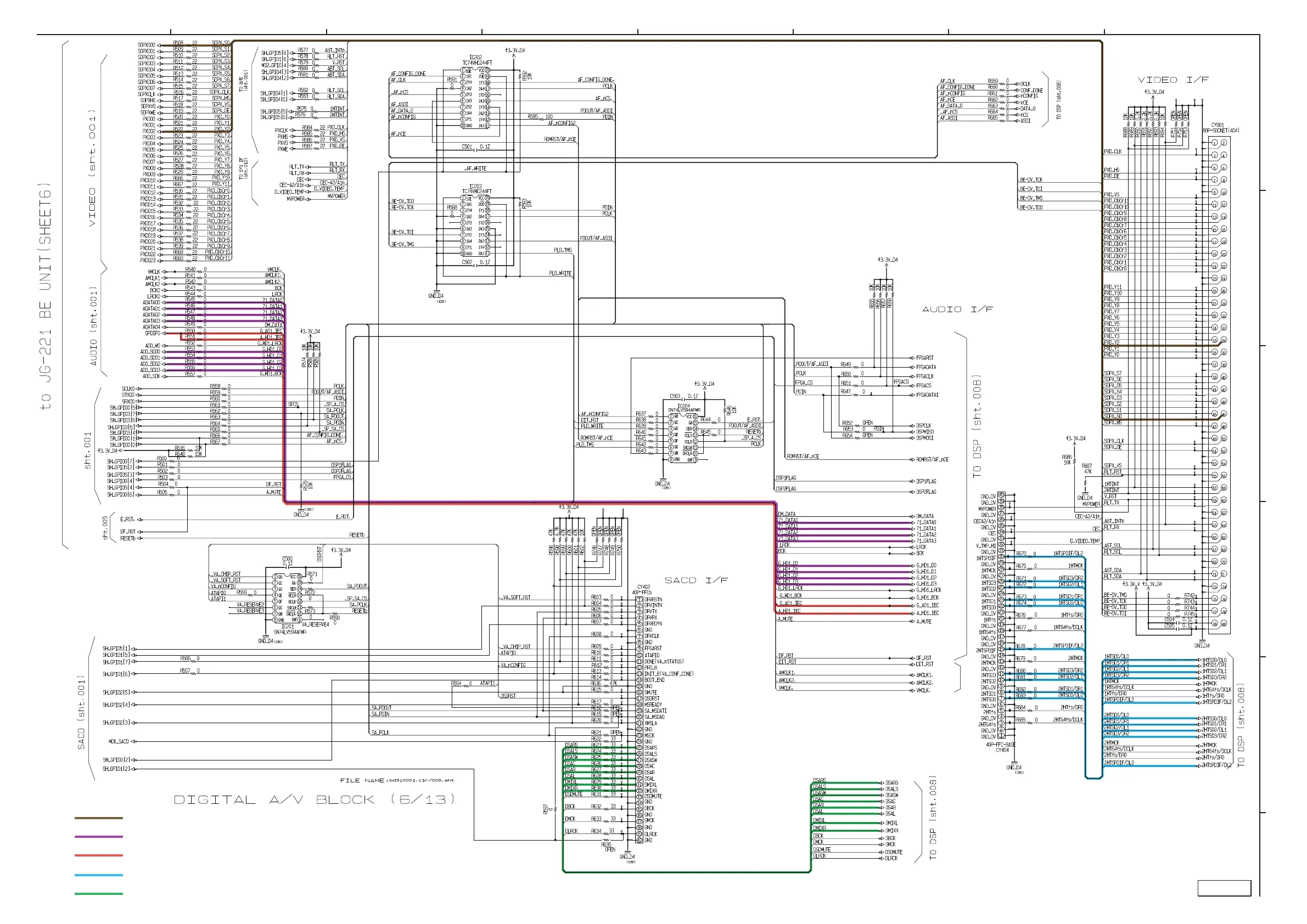Screen dimensions: 1307x924
Task: Click the SACD I/F section heading
Action: click(x=695, y=581)
